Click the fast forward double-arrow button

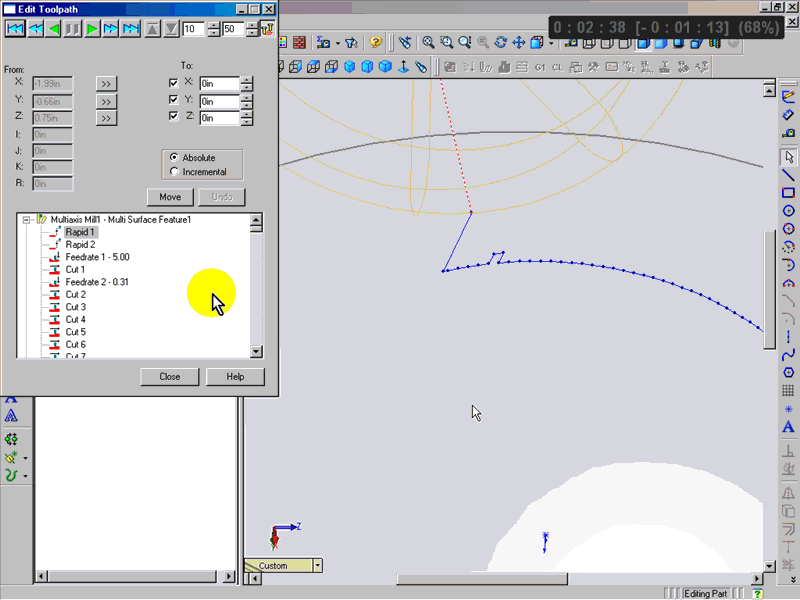pyautogui.click(x=111, y=29)
